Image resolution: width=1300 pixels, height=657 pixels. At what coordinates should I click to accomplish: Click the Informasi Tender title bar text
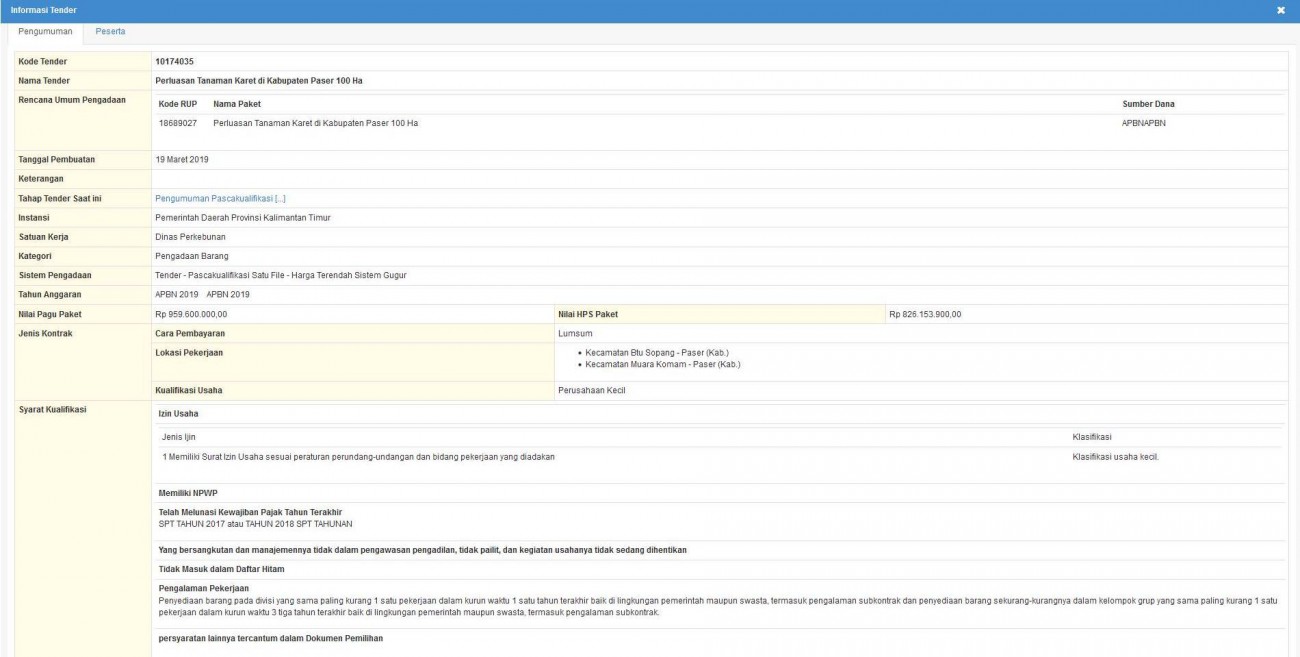pyautogui.click(x=43, y=10)
